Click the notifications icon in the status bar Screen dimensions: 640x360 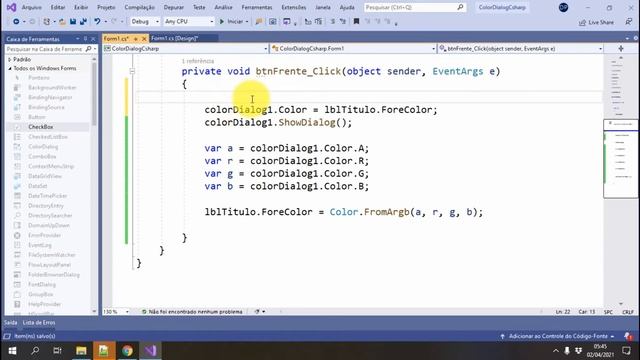tap(628, 336)
